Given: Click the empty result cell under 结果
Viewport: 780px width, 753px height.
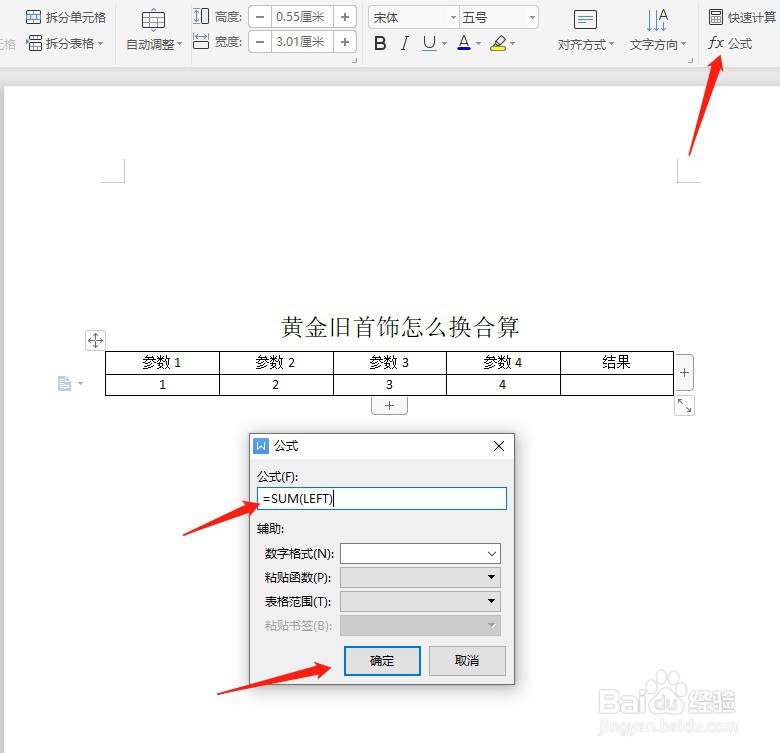Looking at the screenshot, I should tap(617, 385).
